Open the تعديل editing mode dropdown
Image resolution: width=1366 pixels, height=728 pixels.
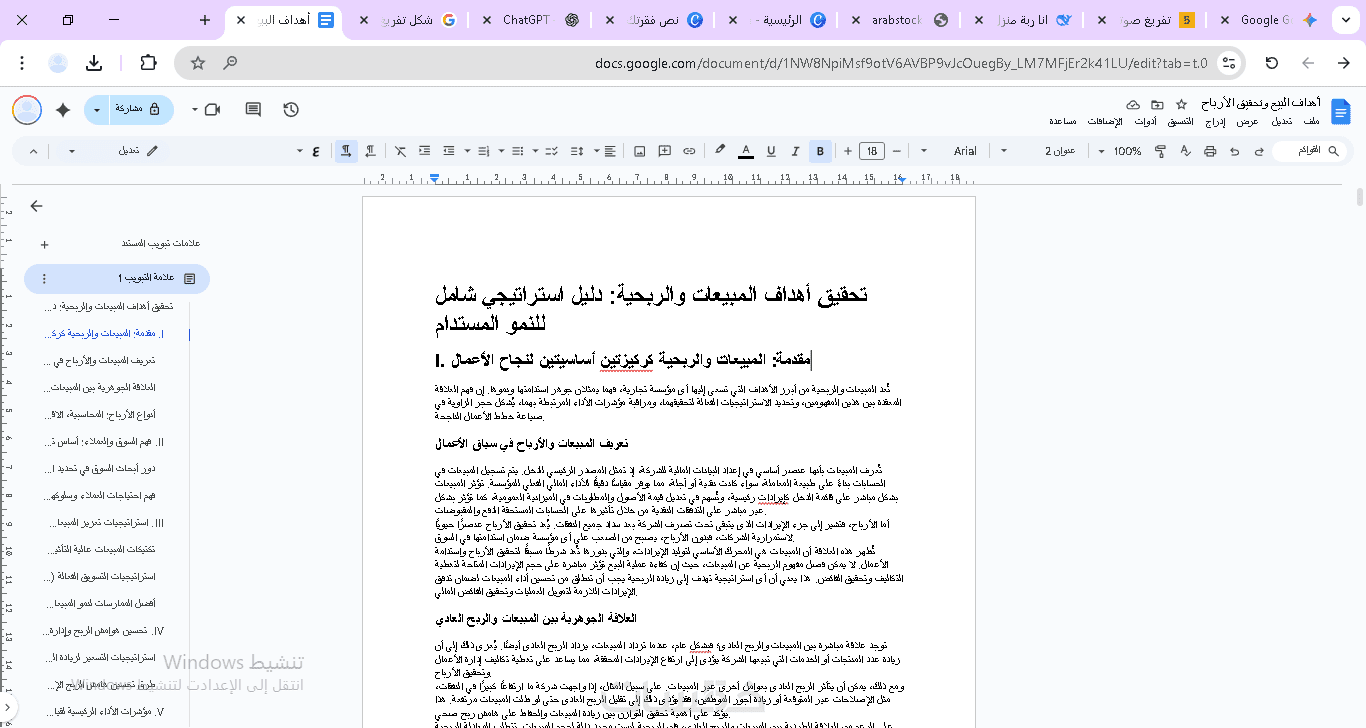[x=112, y=151]
